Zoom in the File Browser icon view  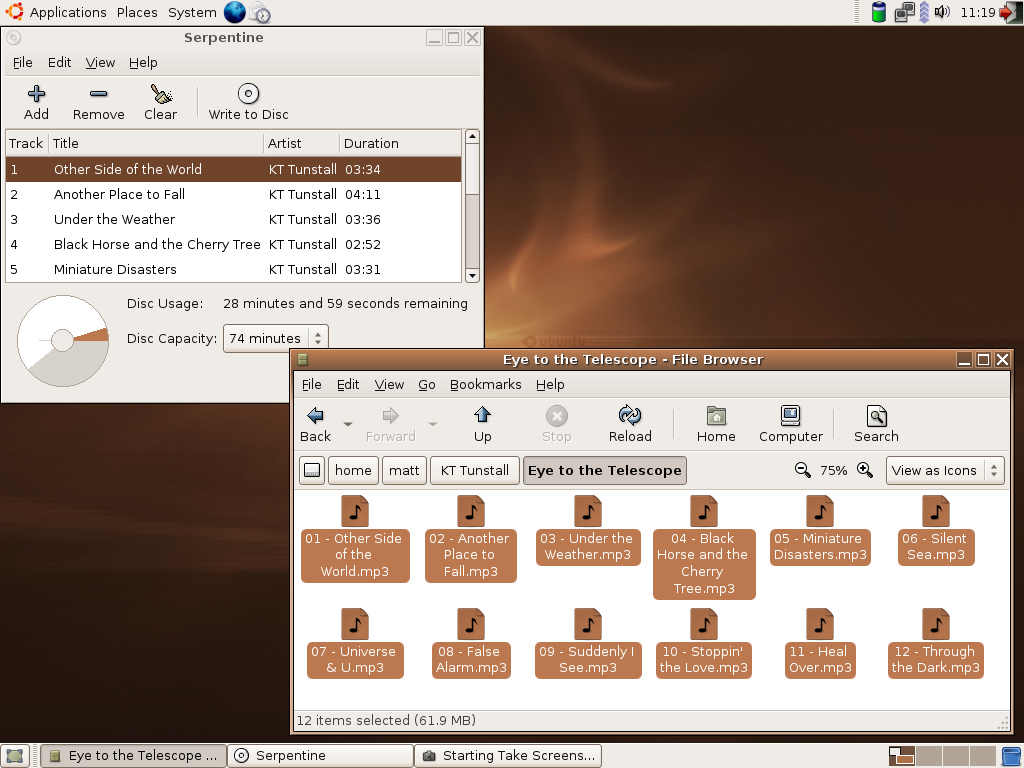865,470
